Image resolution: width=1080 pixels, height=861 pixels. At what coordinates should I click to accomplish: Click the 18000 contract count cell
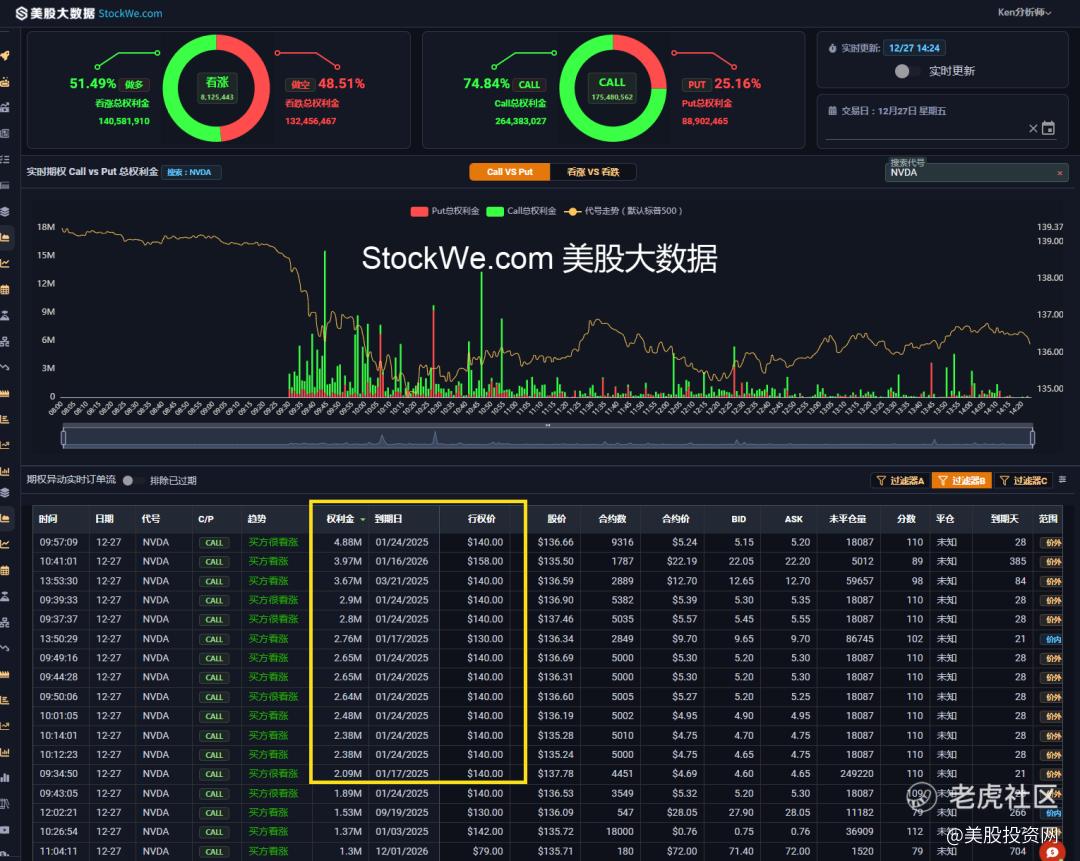point(619,832)
